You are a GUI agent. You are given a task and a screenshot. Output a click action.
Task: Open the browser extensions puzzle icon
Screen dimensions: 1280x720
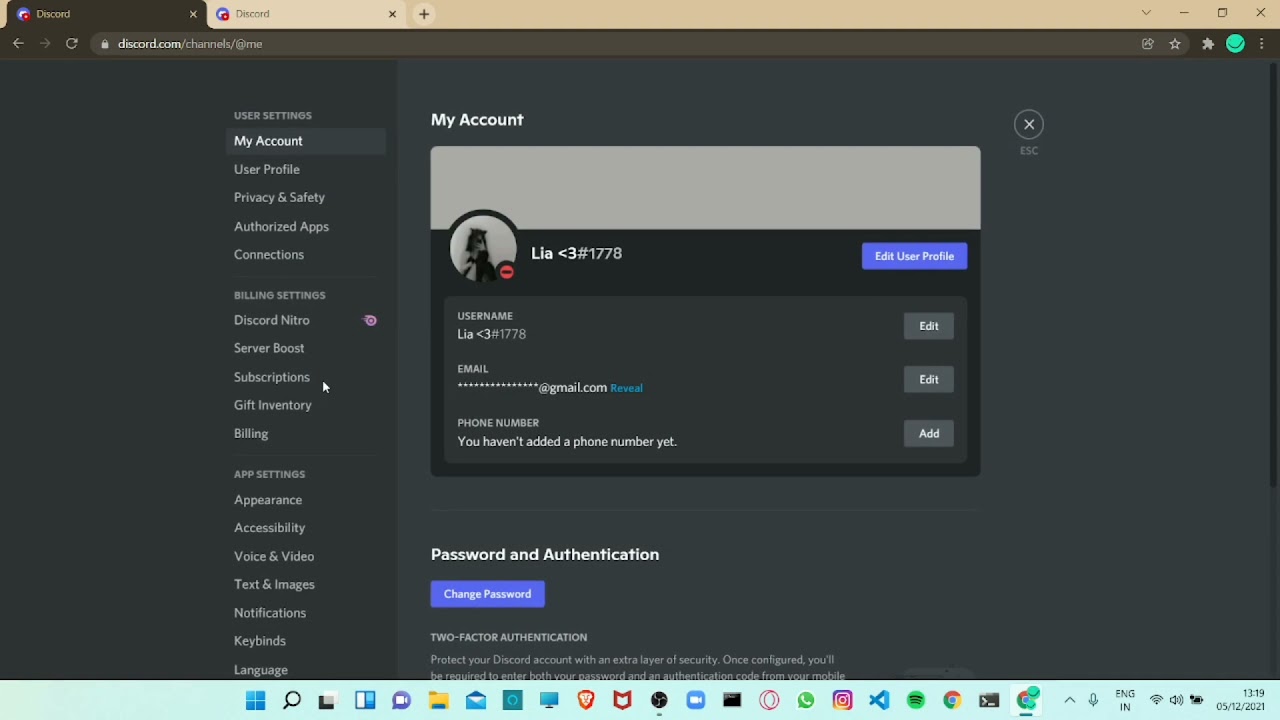coord(1208,44)
